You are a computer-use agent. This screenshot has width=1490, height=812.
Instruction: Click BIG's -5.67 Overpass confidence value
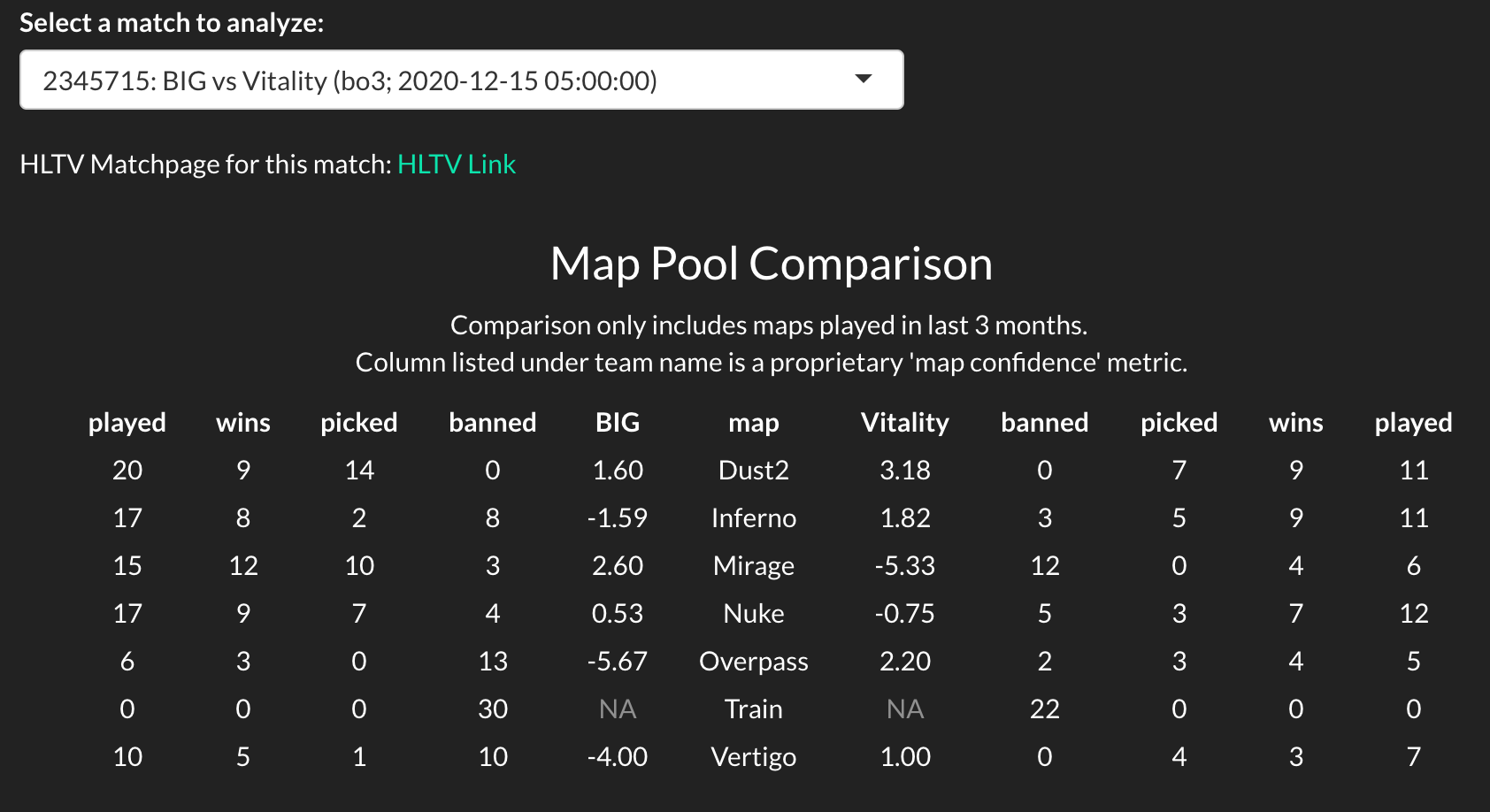point(617,662)
